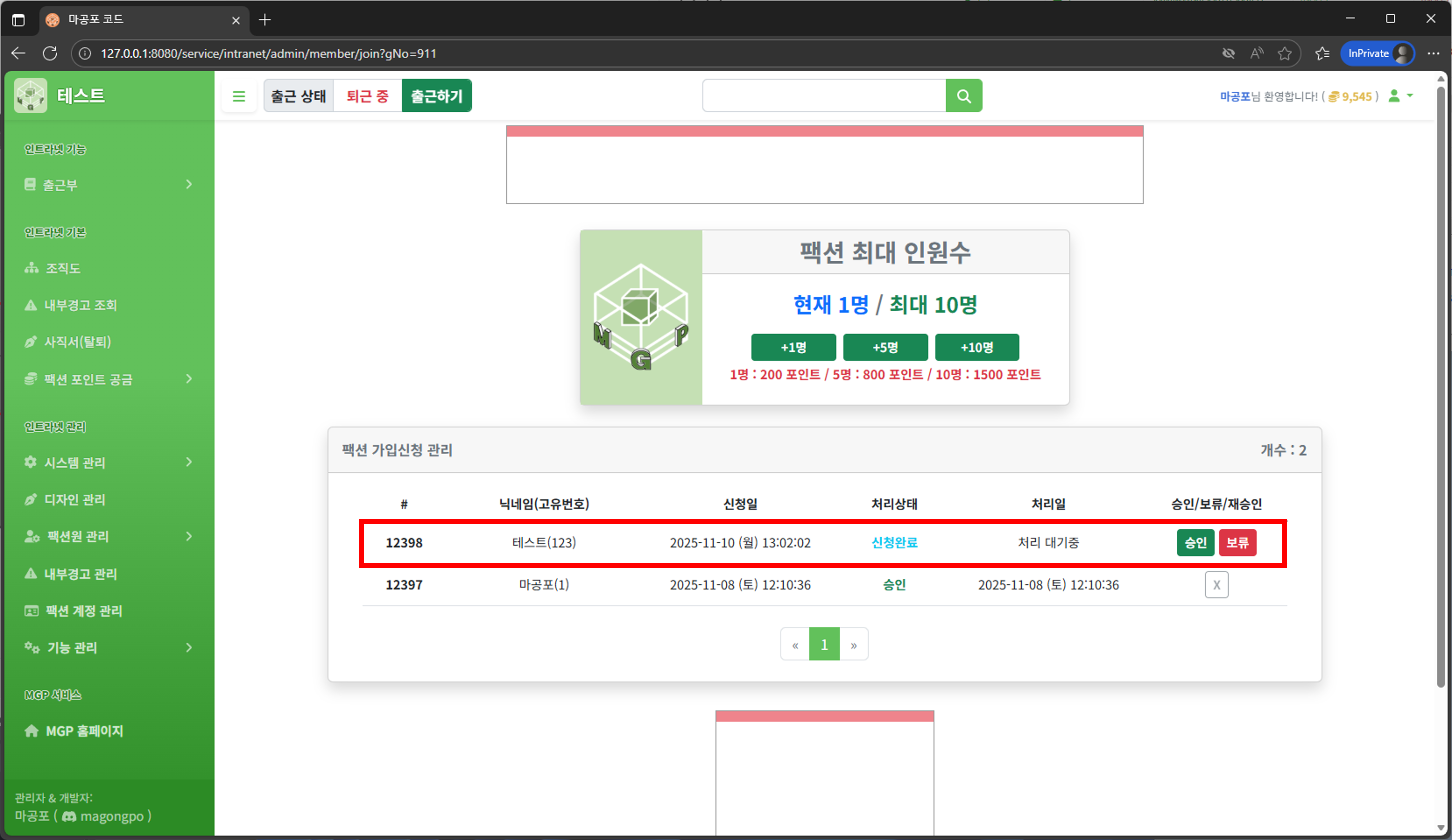Open the user profile dropdown arrow
1452x840 pixels.
(1410, 96)
